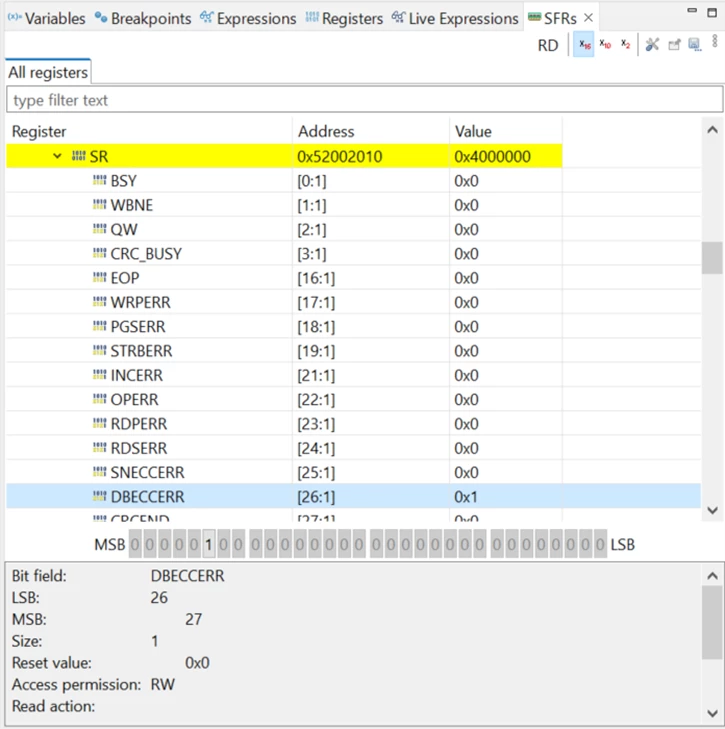This screenshot has height=729, width=725.
Task: Close the SFRs tab
Action: [588, 18]
